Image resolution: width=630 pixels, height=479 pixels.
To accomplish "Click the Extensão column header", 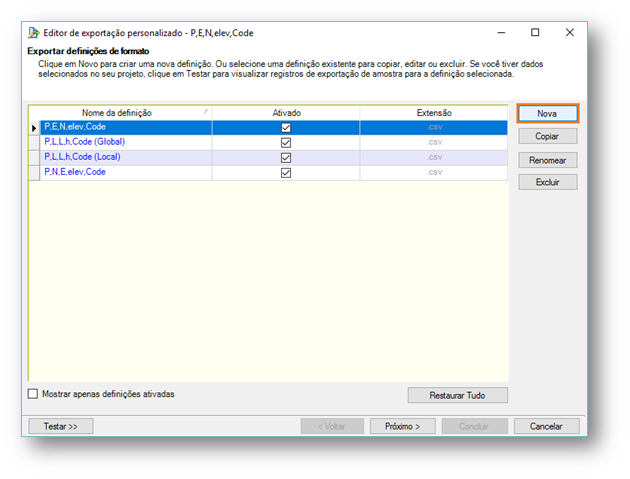I will coord(433,113).
